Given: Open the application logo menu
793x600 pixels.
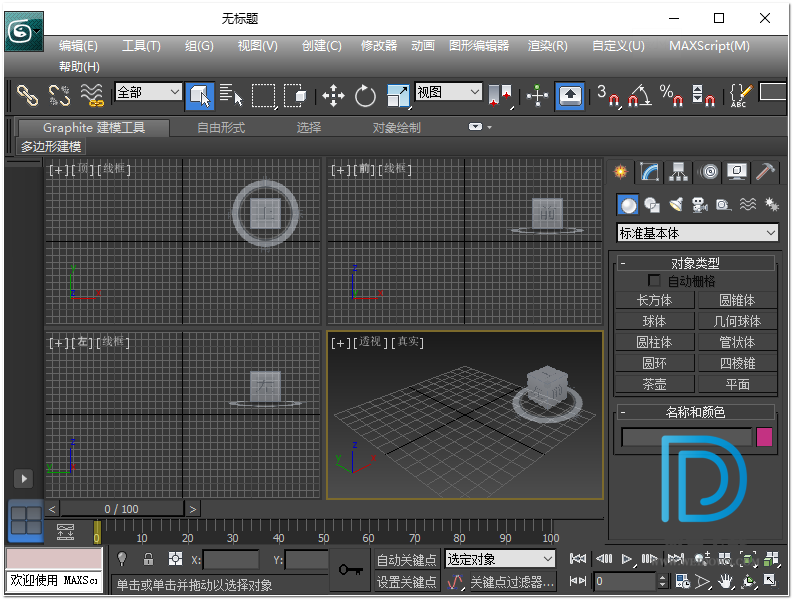Looking at the screenshot, I should point(24,31).
